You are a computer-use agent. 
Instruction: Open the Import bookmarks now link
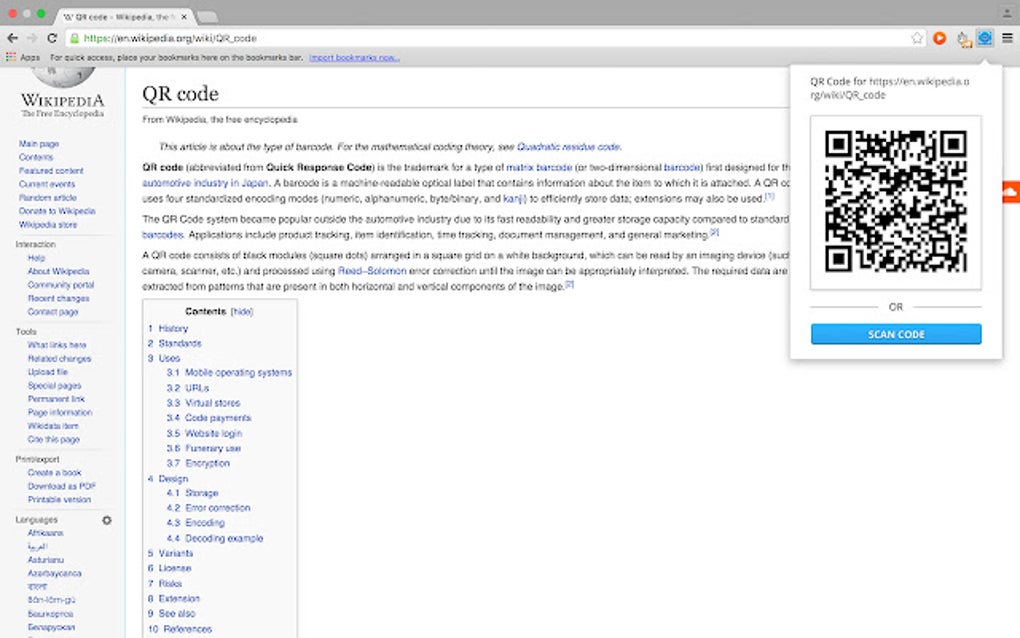point(354,57)
